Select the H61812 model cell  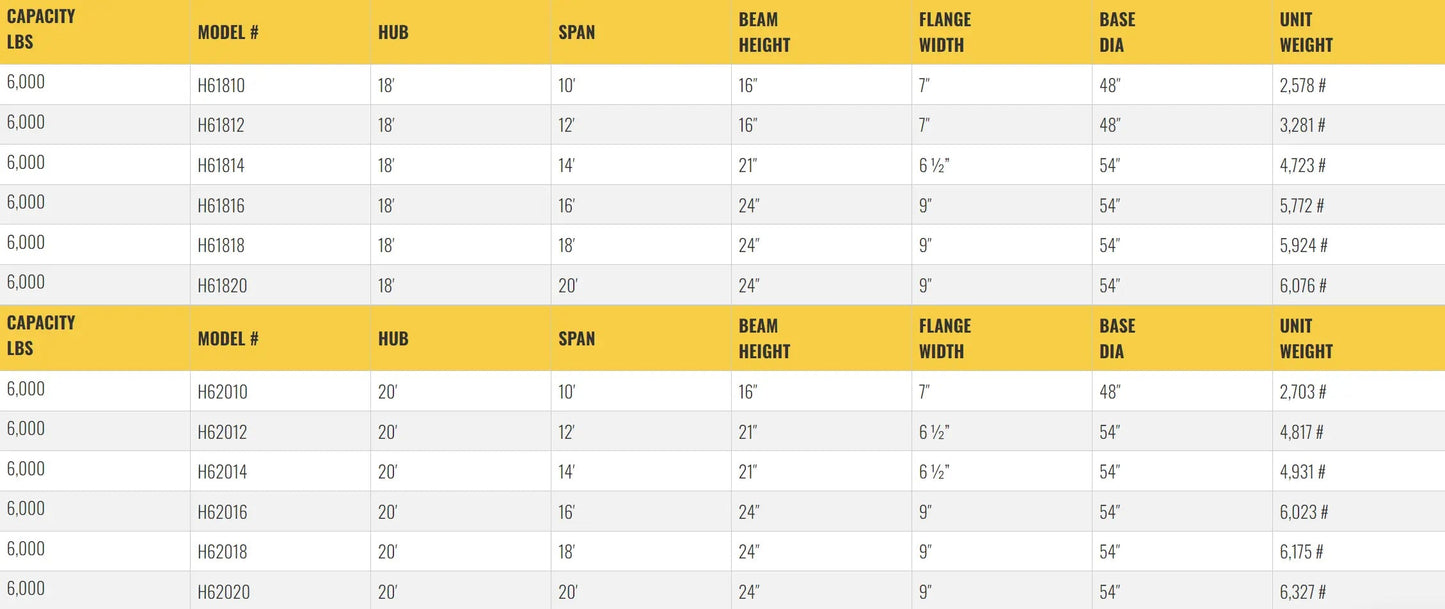coord(221,126)
